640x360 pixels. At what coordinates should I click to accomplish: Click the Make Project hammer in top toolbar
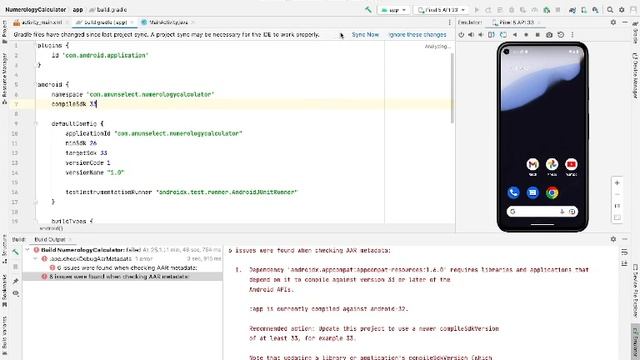[x=368, y=9]
